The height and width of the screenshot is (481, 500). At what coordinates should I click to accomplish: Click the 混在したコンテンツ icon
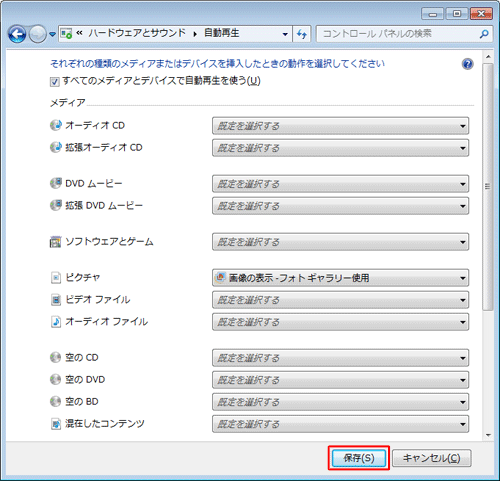(x=56, y=424)
